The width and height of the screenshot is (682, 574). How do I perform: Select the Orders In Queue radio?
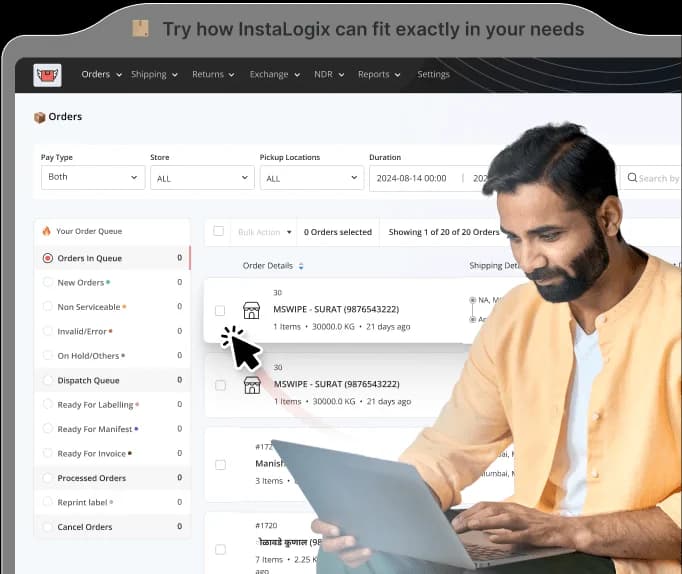tap(48, 258)
